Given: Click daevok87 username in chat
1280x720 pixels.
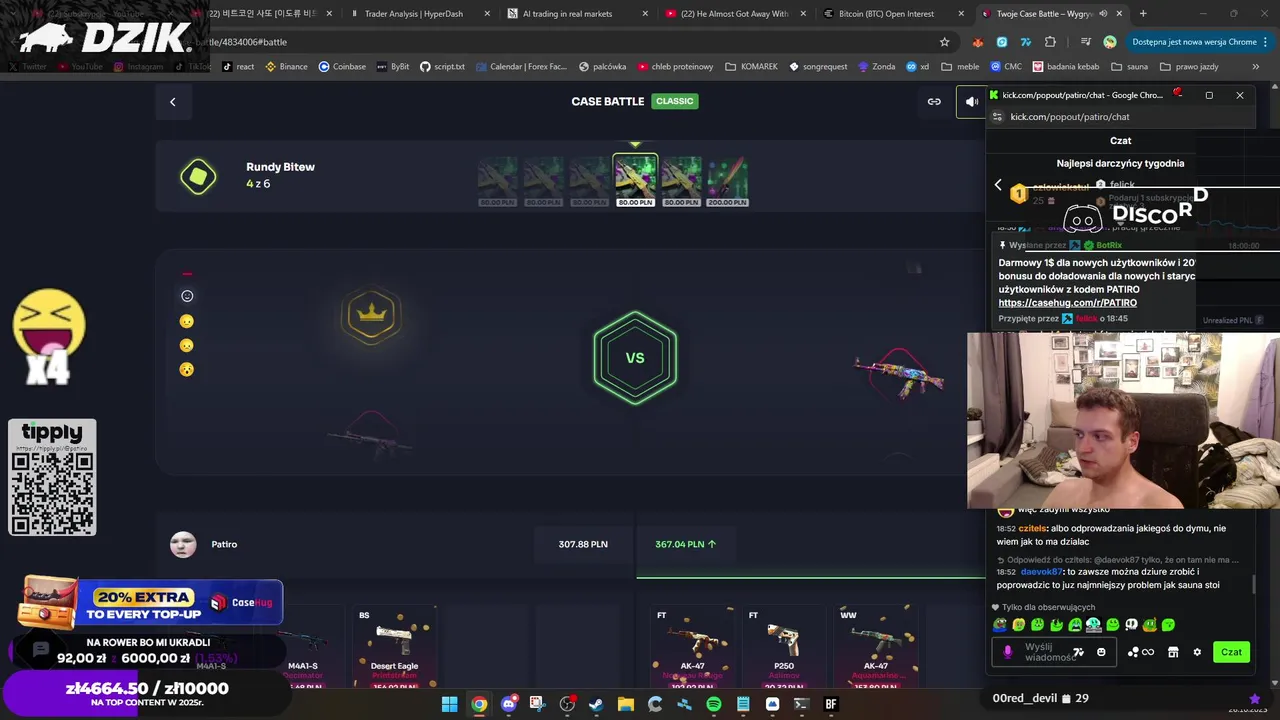Looking at the screenshot, I should point(1041,572).
